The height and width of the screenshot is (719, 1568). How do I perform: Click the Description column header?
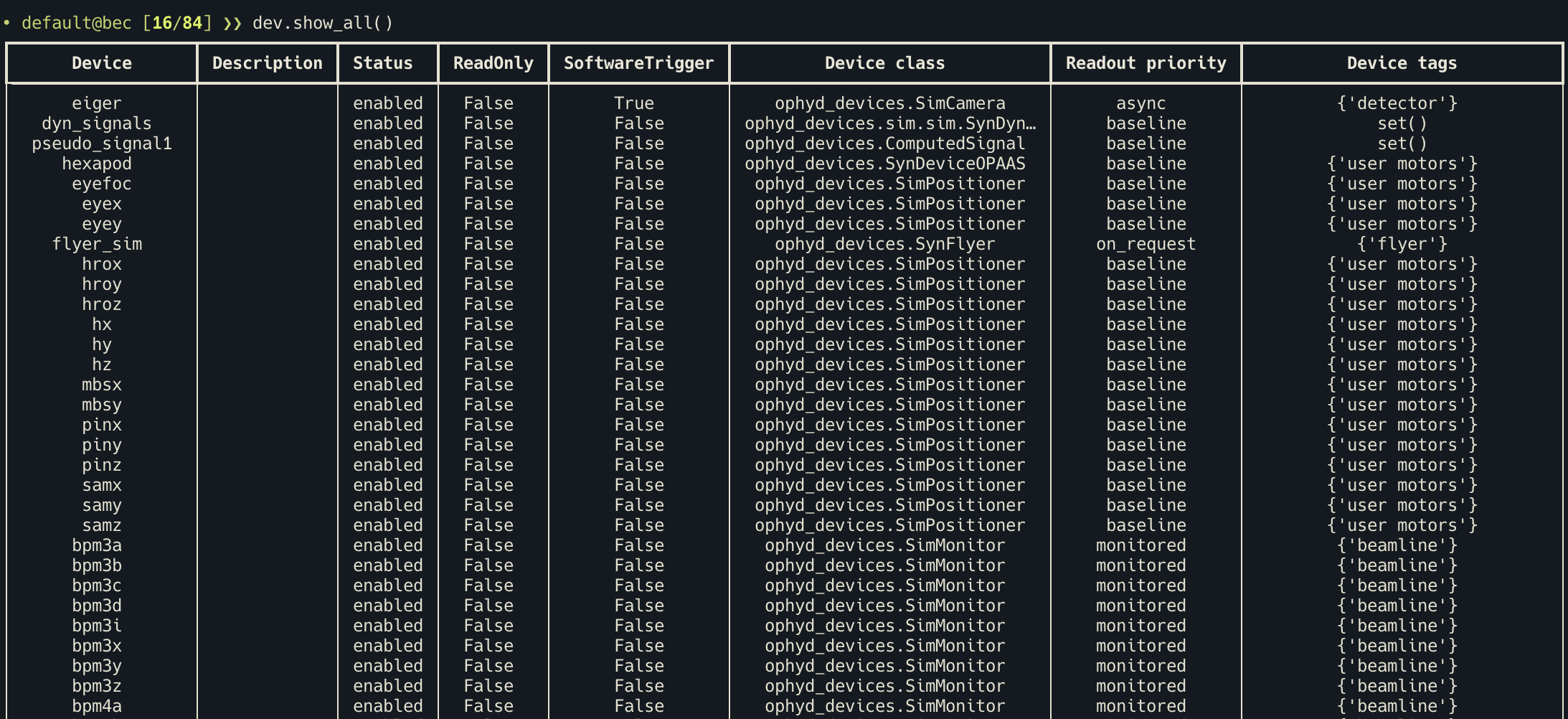click(x=268, y=63)
